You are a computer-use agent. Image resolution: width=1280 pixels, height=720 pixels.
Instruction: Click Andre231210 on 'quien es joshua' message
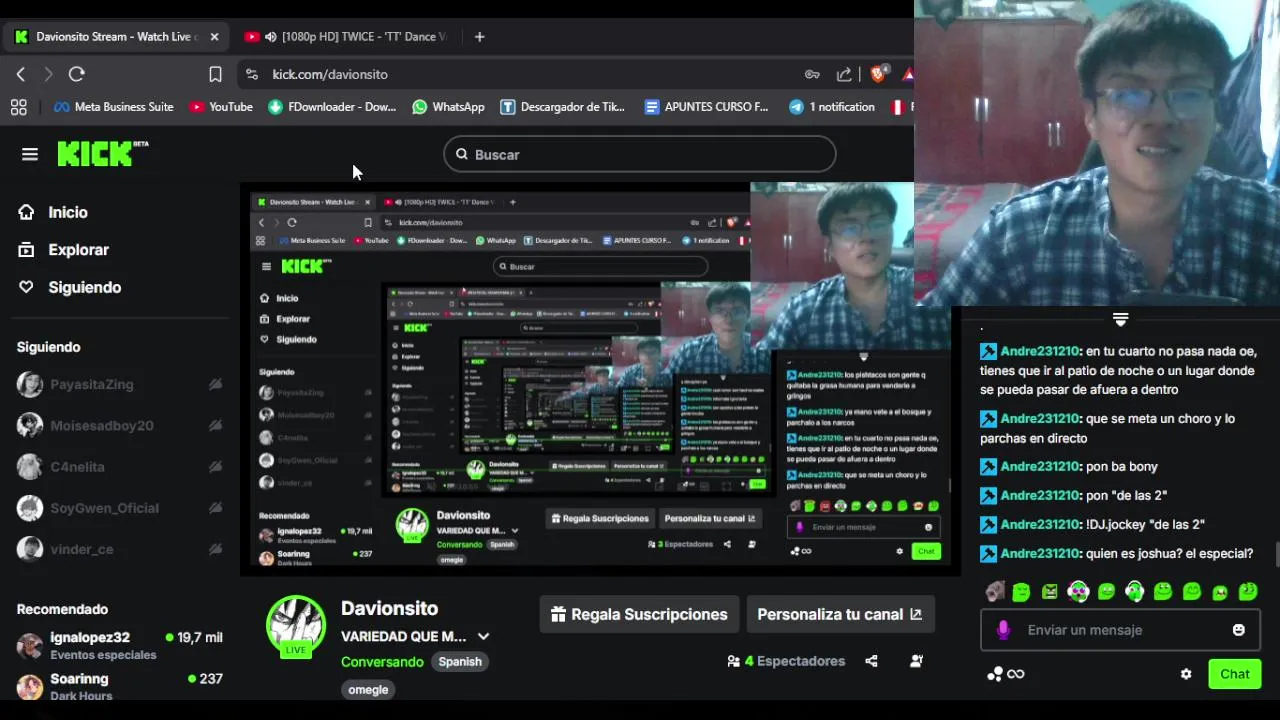[1039, 553]
